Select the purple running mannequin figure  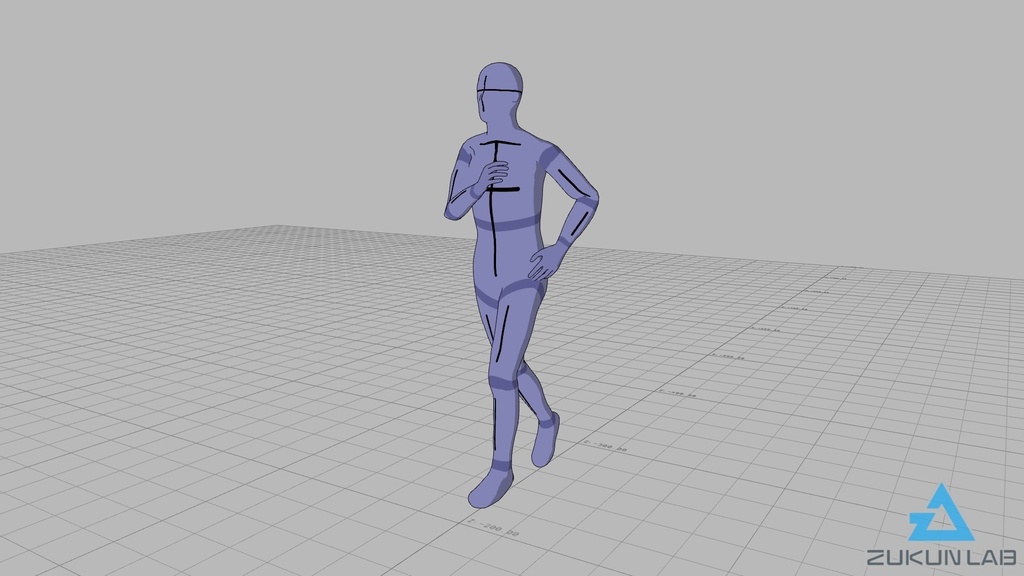tap(520, 285)
